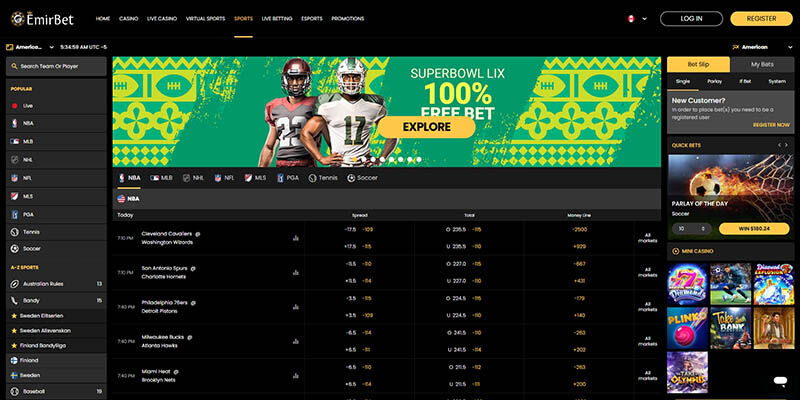800x400 pixels.
Task: Favorite the Sweden Elitserien star
Action: click(14, 314)
